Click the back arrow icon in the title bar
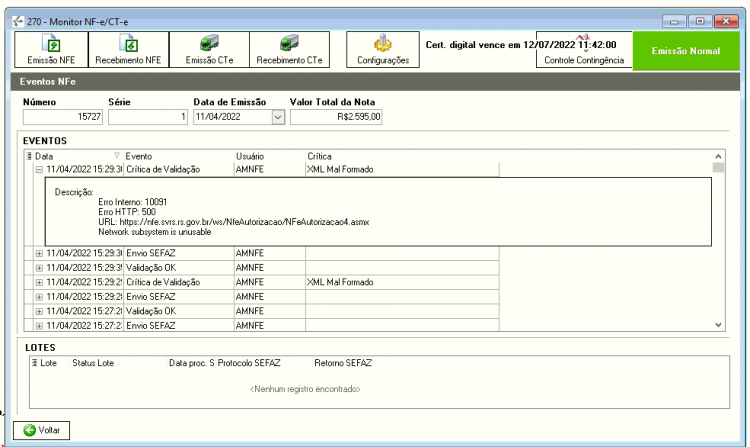 click(x=18, y=22)
